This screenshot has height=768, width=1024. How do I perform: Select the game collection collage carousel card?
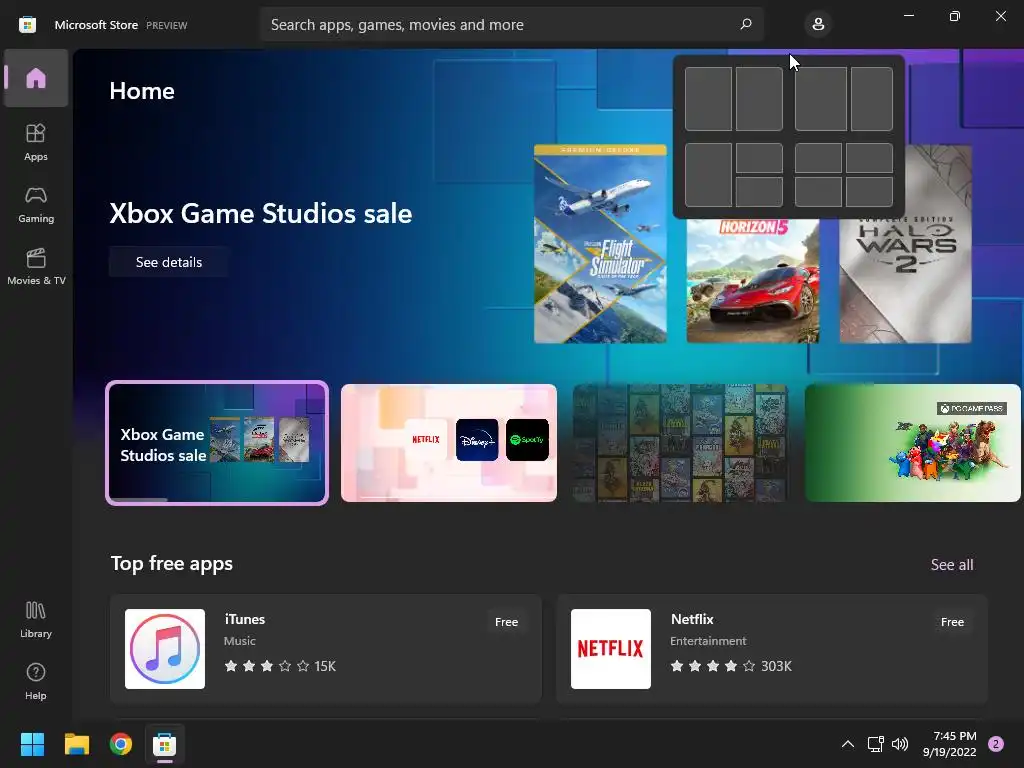[x=680, y=443]
